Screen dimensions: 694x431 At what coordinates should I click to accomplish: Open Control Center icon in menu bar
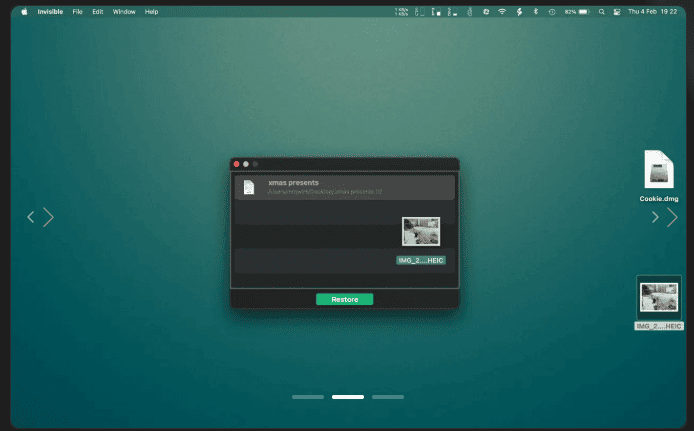coord(617,12)
